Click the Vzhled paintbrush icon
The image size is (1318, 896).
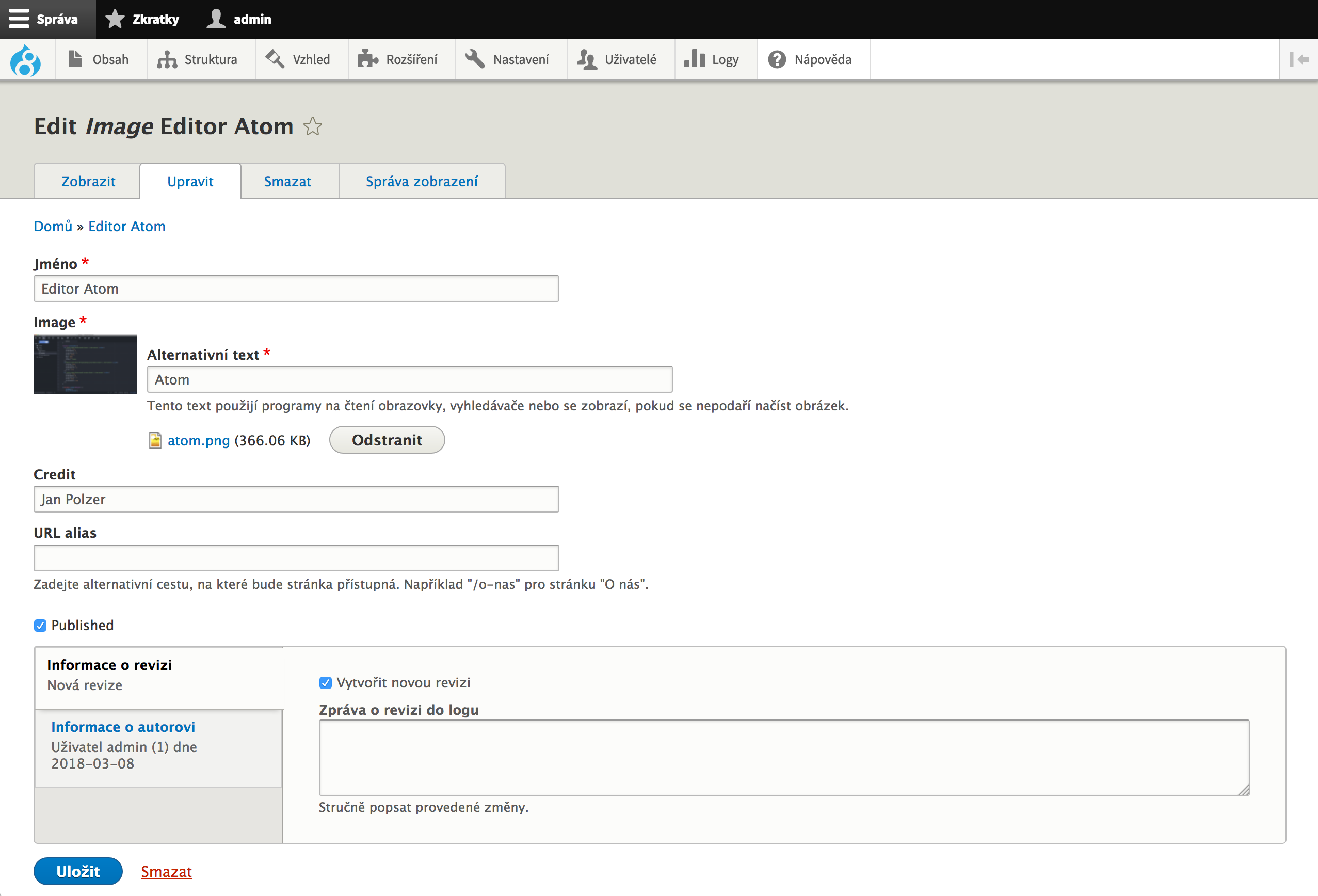[275, 59]
